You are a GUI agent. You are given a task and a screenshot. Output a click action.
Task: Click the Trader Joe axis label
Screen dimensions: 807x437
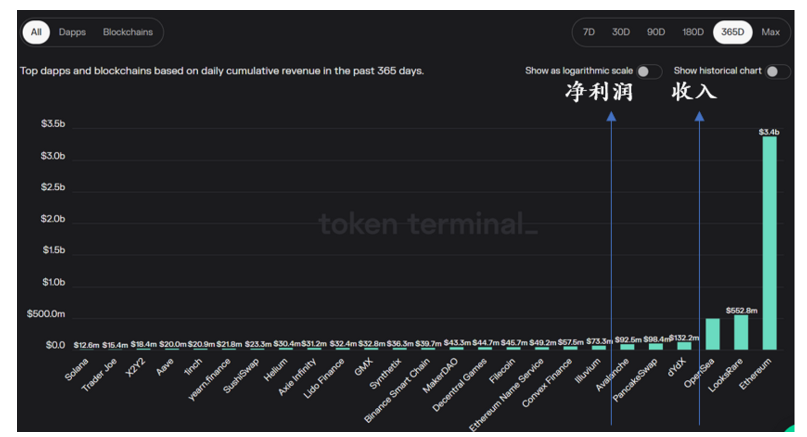pyautogui.click(x=99, y=374)
